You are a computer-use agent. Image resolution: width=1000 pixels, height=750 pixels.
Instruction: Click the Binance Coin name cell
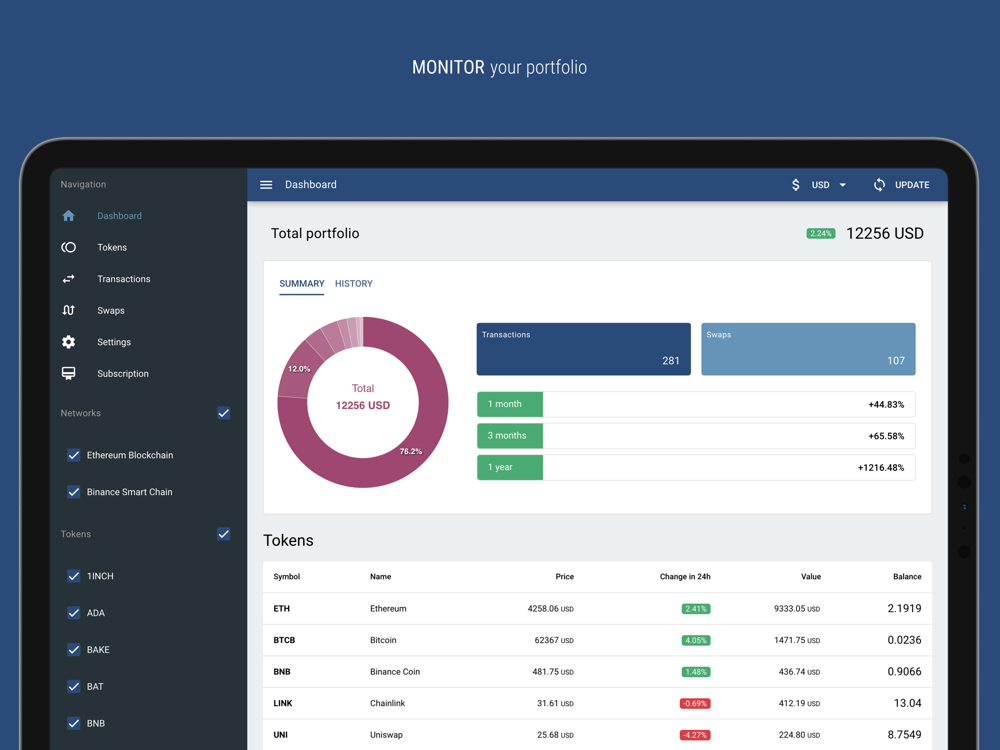(395, 672)
